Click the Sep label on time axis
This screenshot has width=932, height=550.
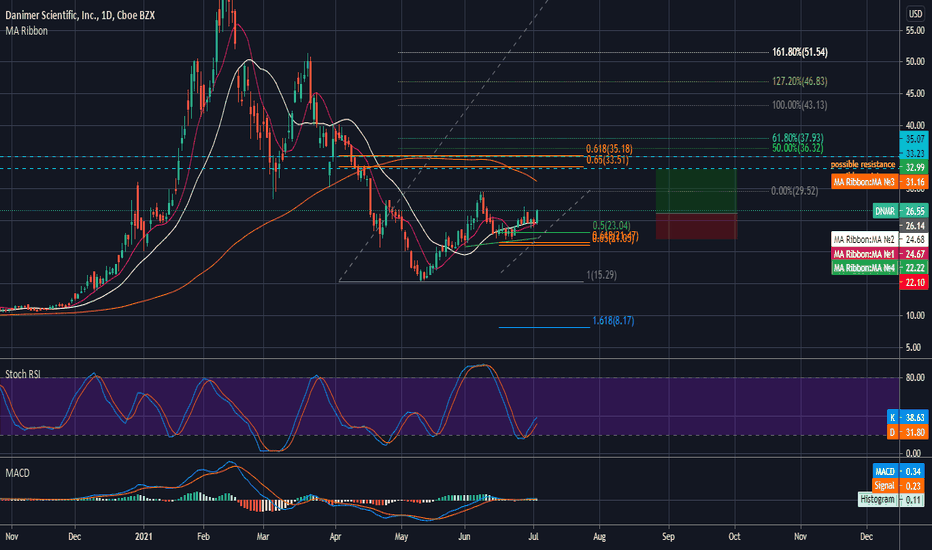point(669,536)
